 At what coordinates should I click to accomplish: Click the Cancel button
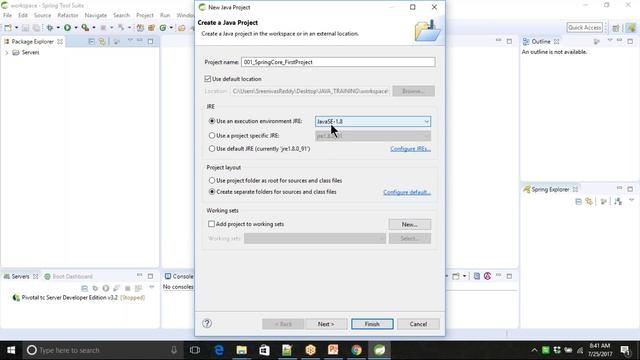(418, 324)
